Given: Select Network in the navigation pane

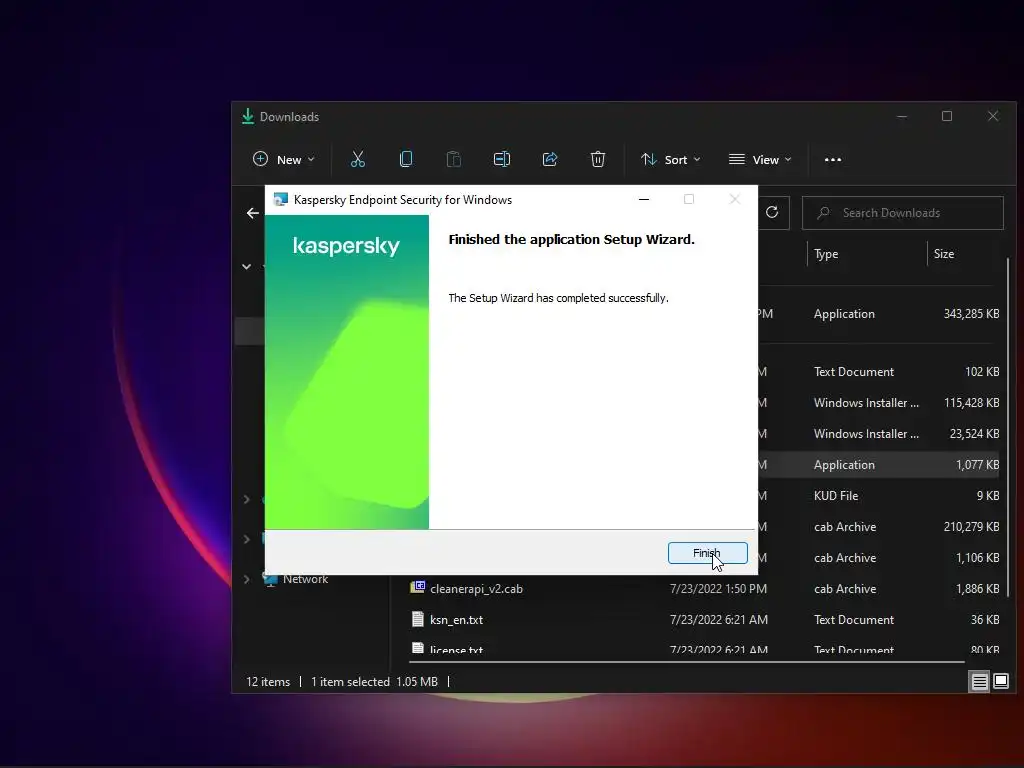Looking at the screenshot, I should [x=305, y=579].
